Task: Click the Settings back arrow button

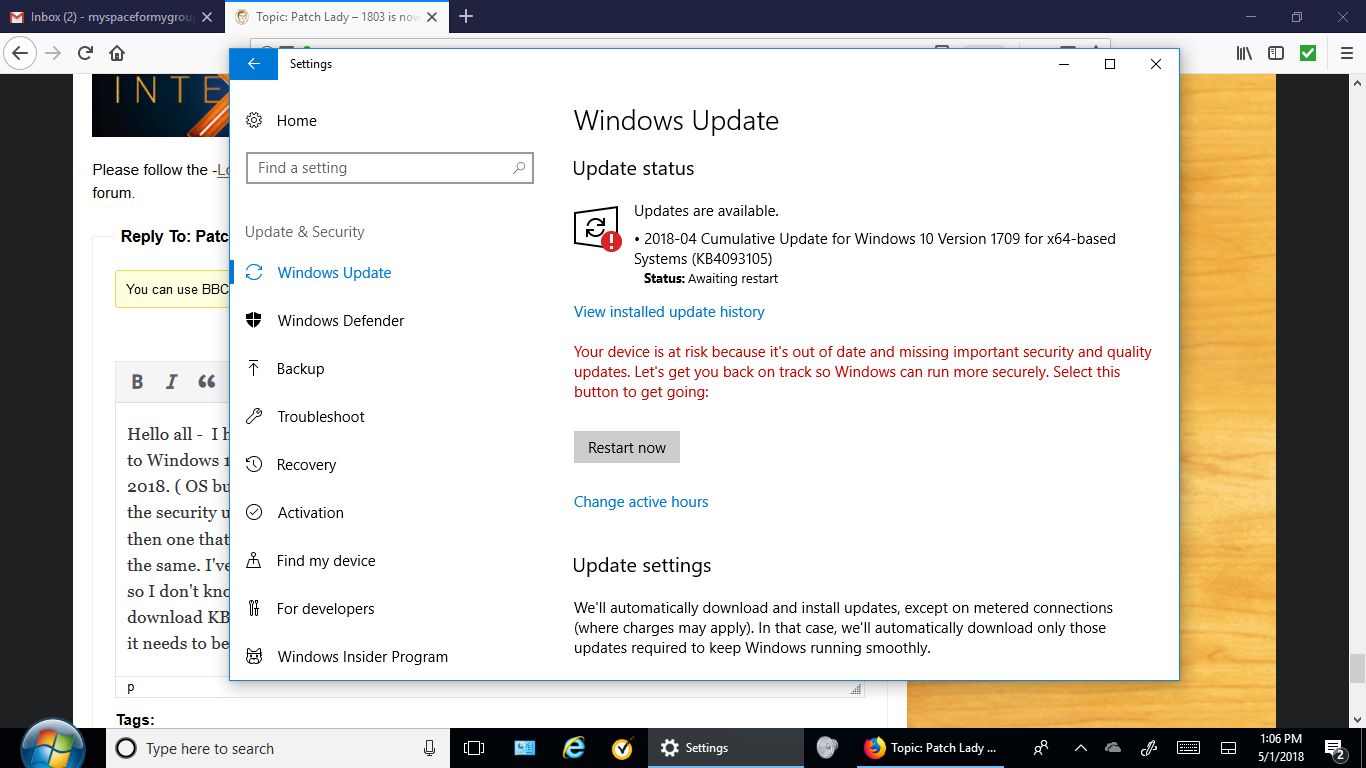Action: tap(254, 64)
